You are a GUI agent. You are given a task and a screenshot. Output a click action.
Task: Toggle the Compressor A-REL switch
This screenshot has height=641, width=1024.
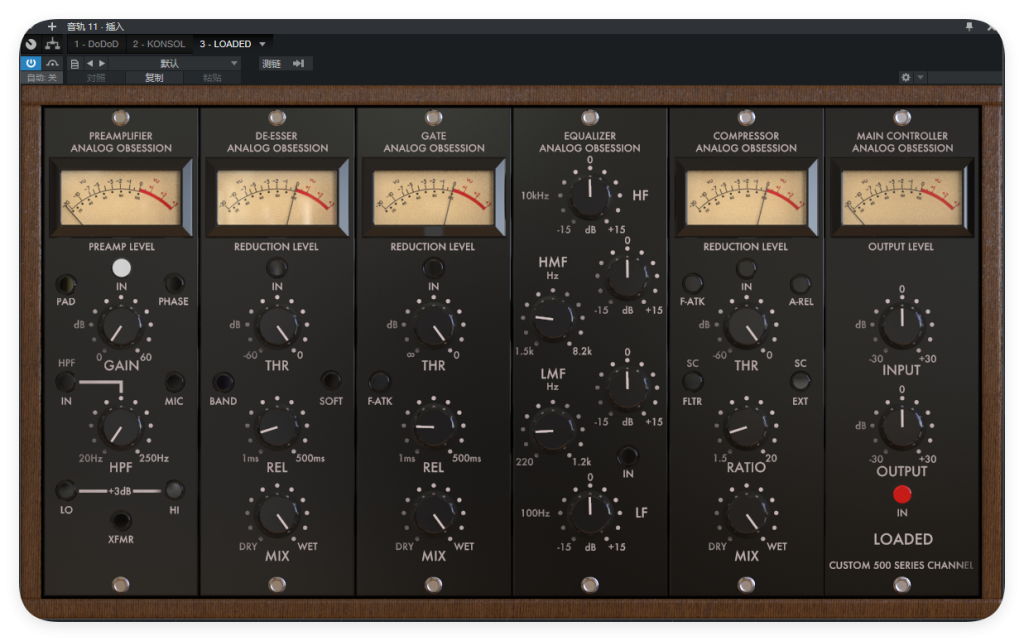click(800, 284)
